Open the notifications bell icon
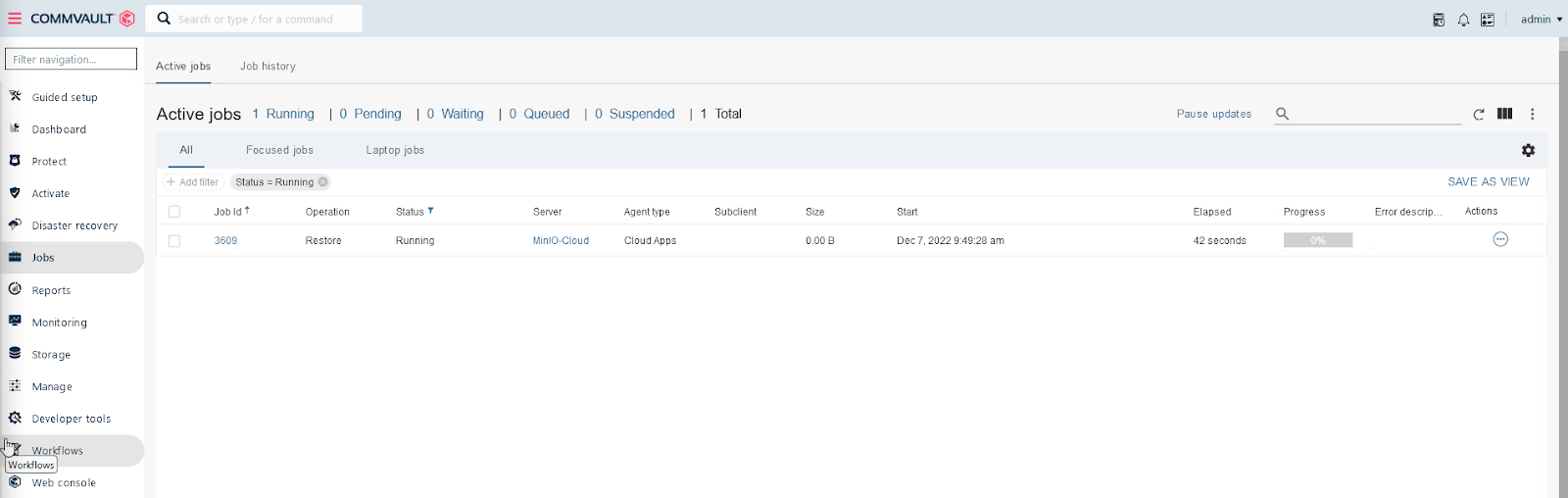Viewport: 1568px width, 498px height. tap(1463, 20)
